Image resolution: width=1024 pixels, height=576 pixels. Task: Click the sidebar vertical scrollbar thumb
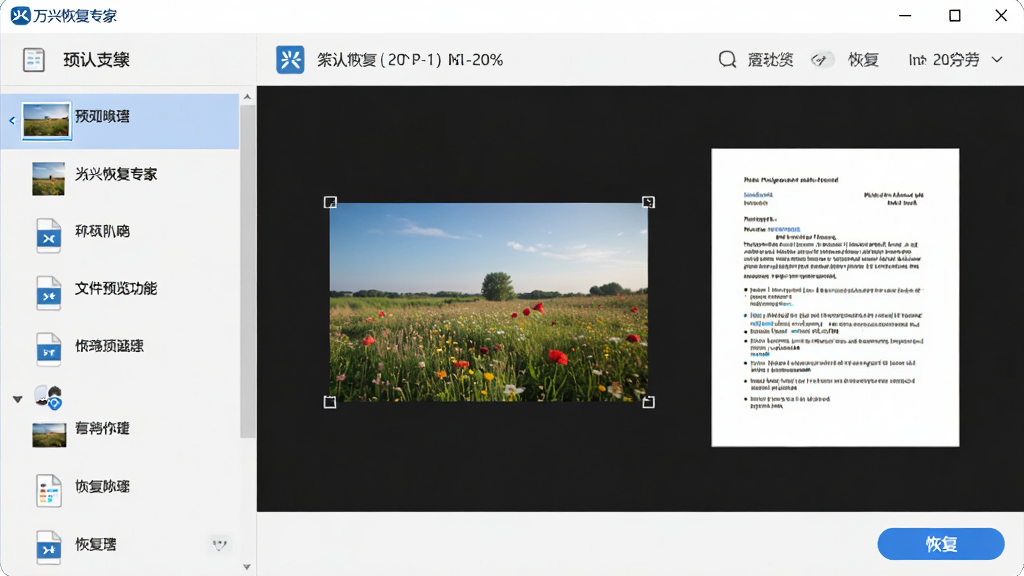tap(247, 271)
